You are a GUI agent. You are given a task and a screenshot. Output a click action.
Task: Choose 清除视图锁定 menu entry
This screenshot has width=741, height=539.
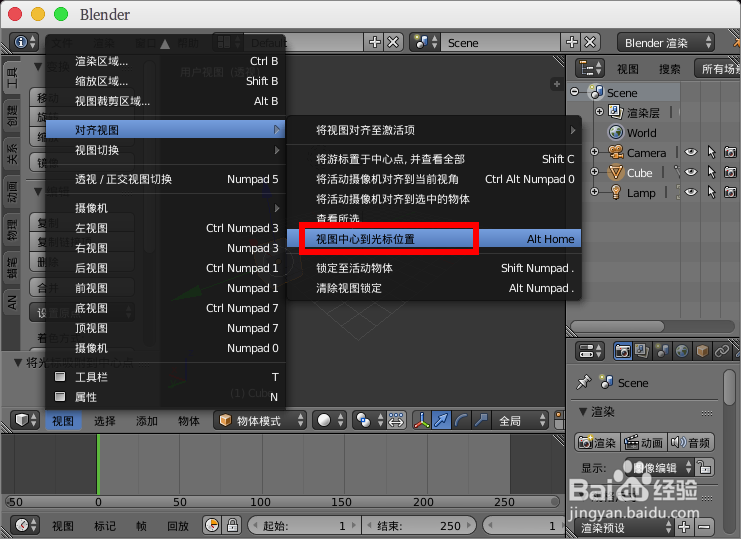coord(434,288)
